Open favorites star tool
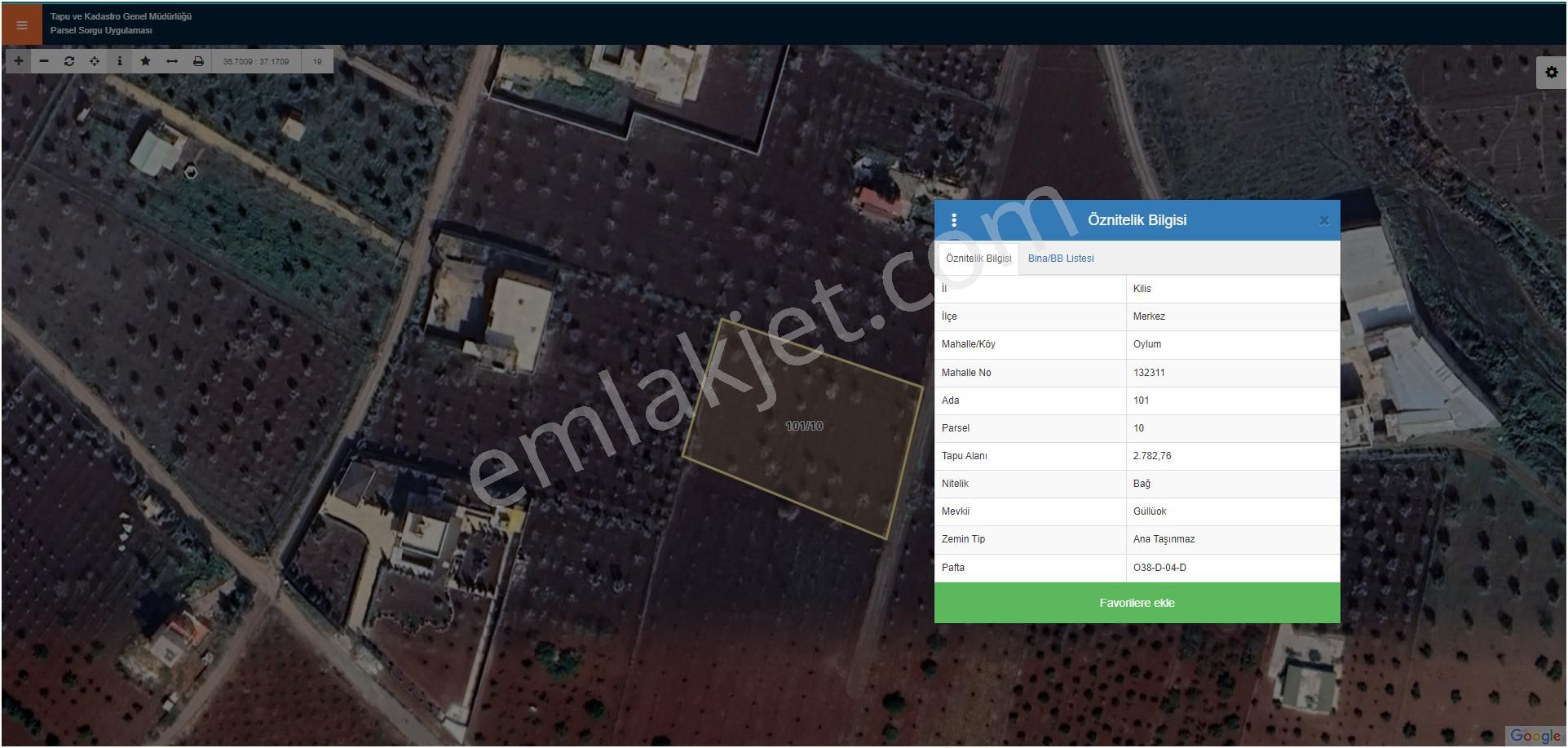Viewport: 1568px width, 748px height. pyautogui.click(x=145, y=61)
